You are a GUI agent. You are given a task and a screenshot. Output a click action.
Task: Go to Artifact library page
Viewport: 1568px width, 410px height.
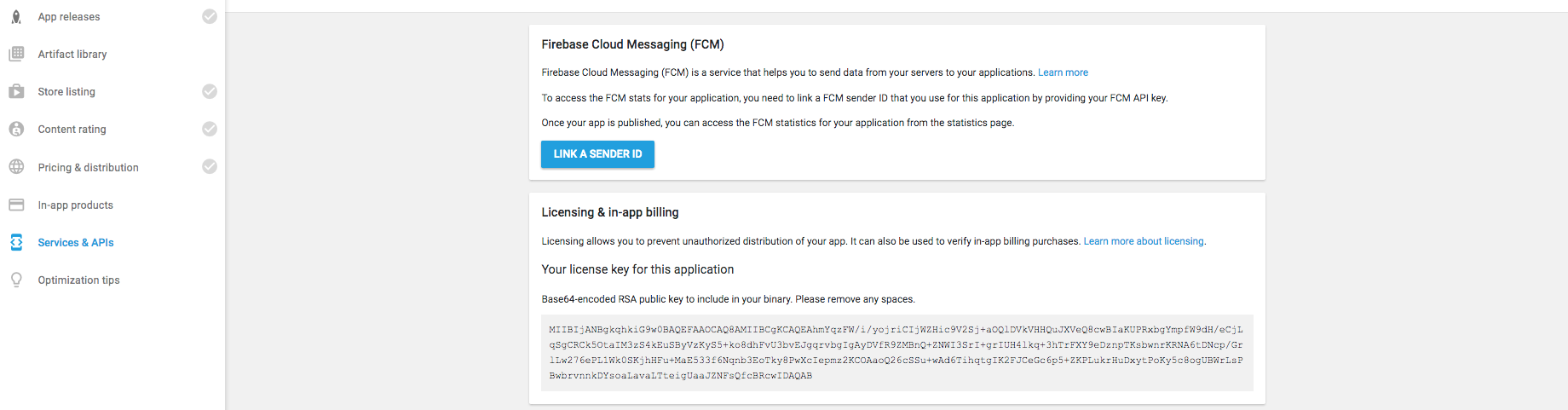[x=72, y=54]
